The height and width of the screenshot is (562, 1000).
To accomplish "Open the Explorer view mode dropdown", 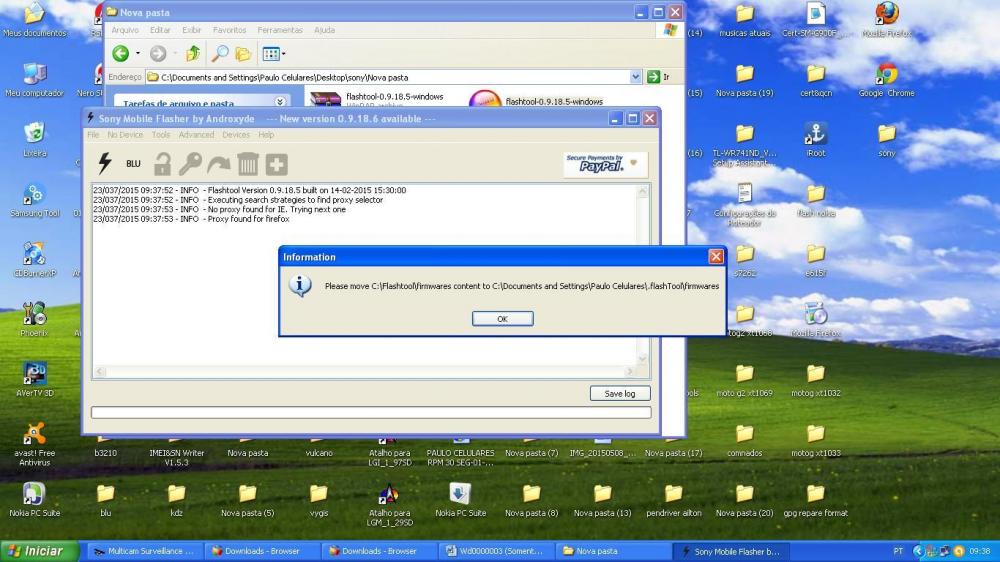I will tap(273, 54).
